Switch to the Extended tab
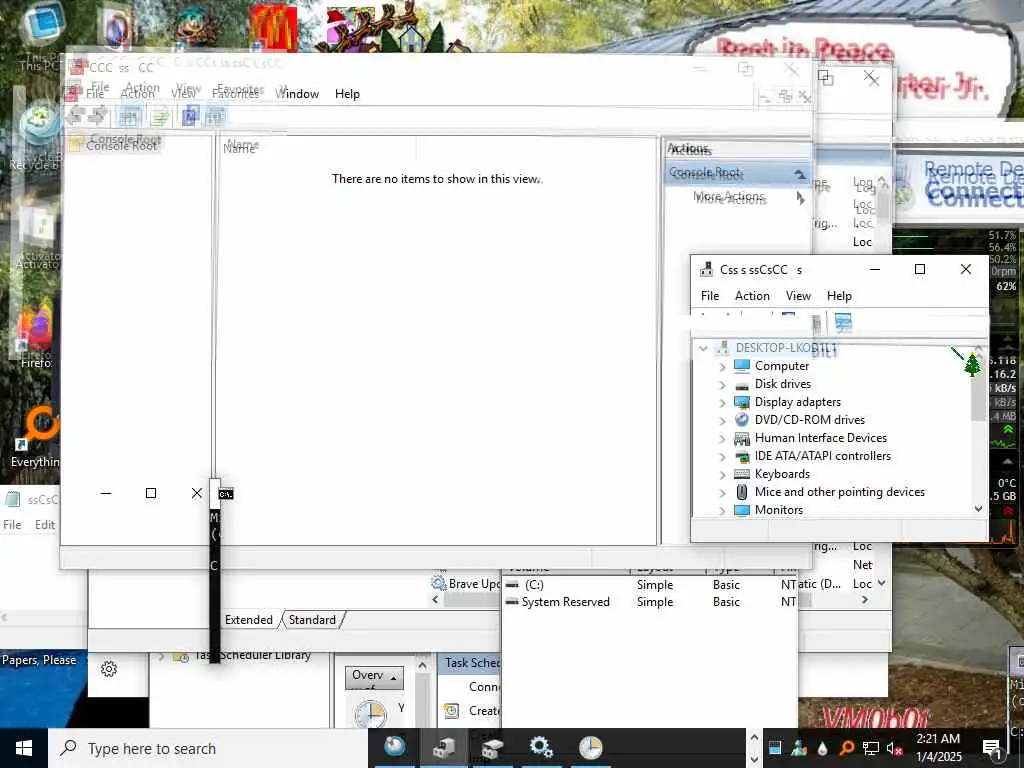The image size is (1024, 768). pyautogui.click(x=249, y=620)
